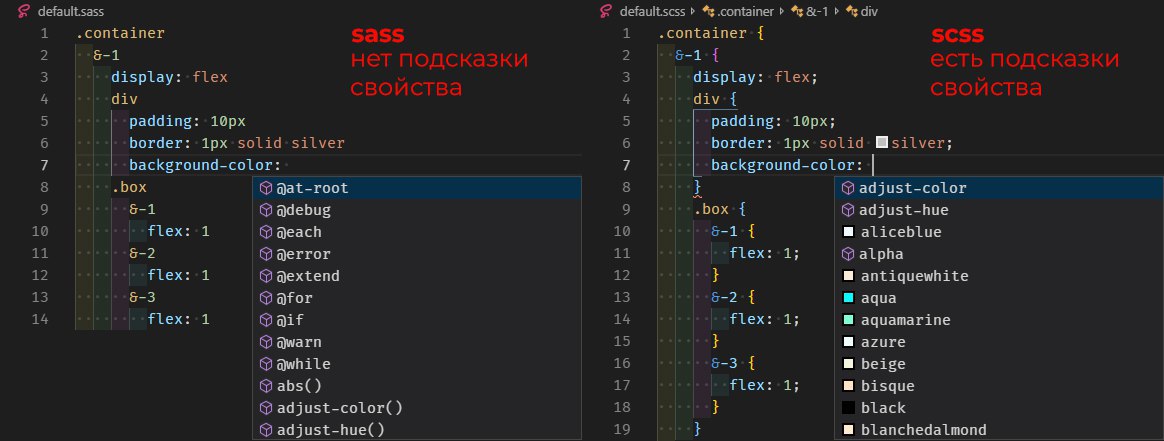Pick the @each suggestion
The image size is (1164, 441).
click(x=416, y=232)
